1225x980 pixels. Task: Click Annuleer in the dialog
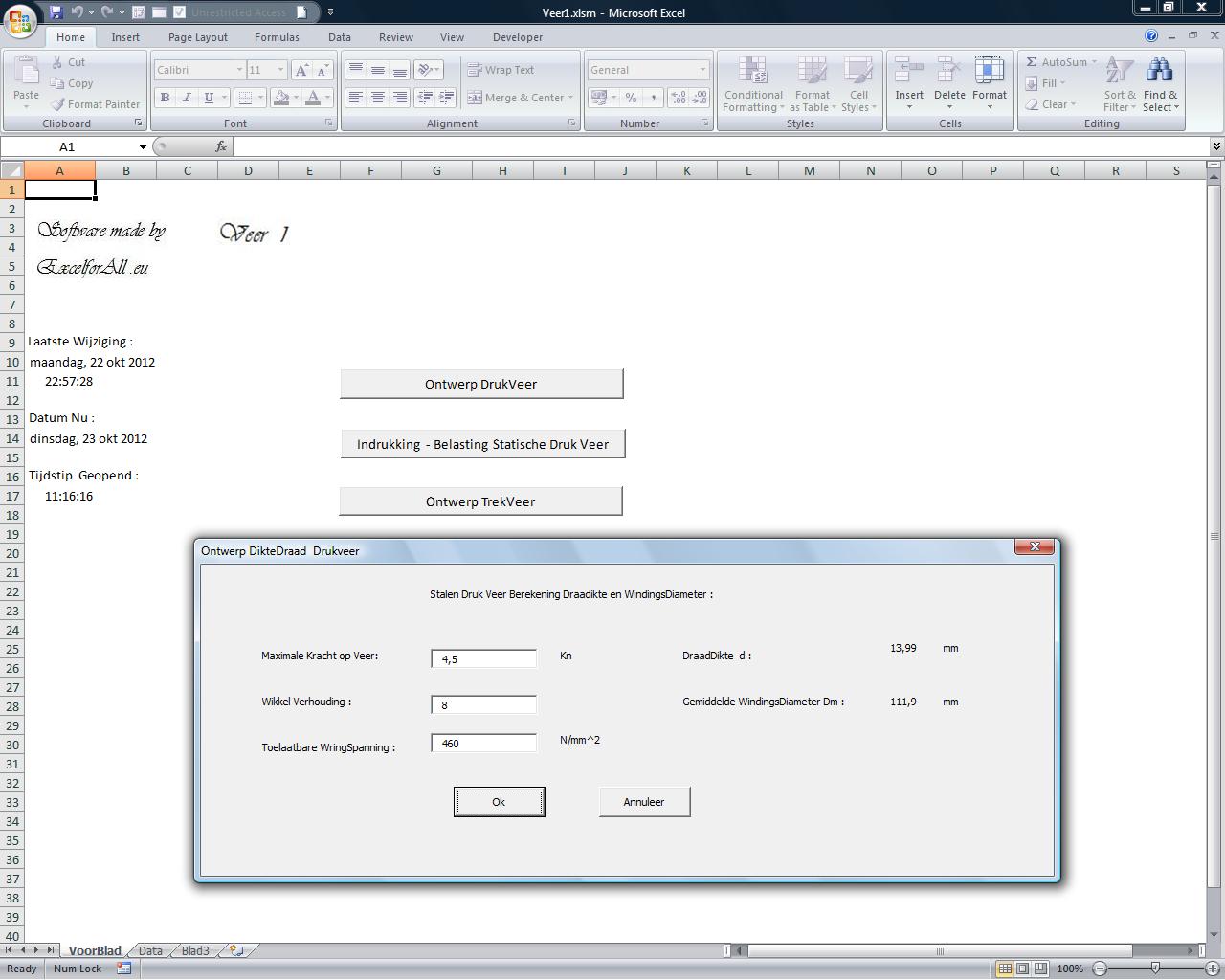[x=644, y=802]
